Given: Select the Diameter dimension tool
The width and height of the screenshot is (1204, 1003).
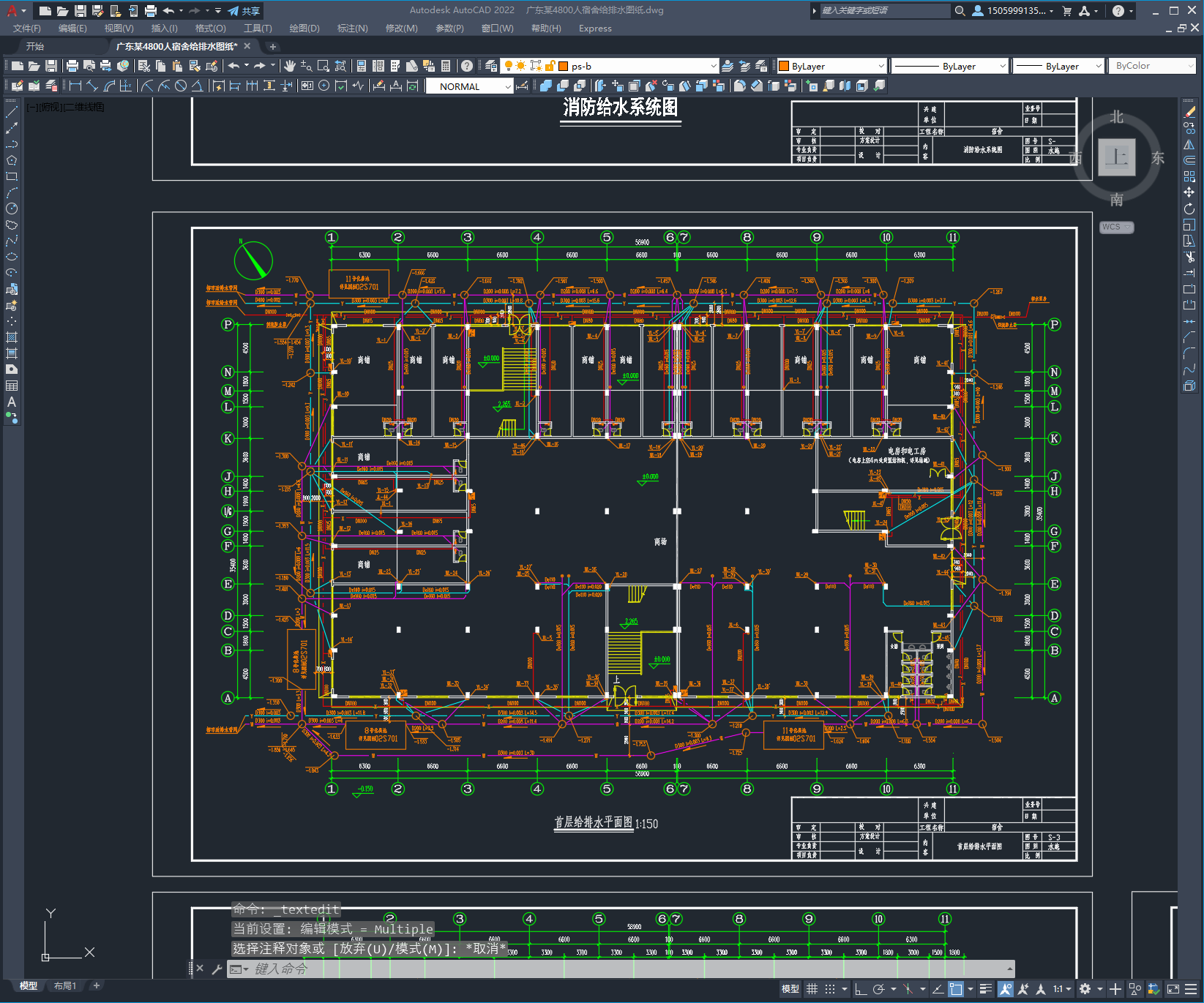Looking at the screenshot, I should (x=180, y=86).
